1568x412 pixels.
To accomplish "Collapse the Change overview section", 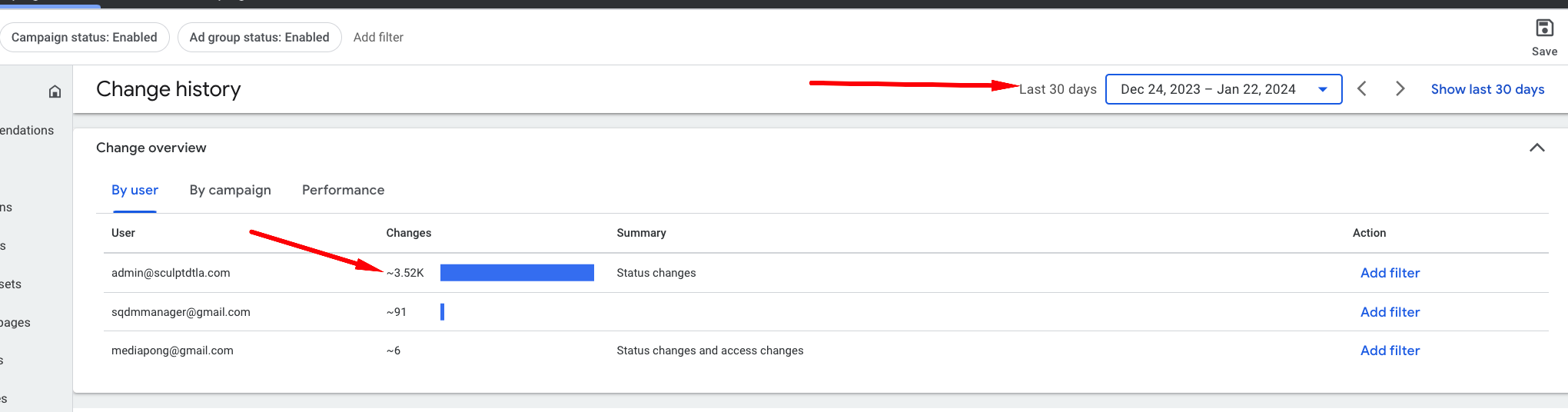I will point(1536,148).
